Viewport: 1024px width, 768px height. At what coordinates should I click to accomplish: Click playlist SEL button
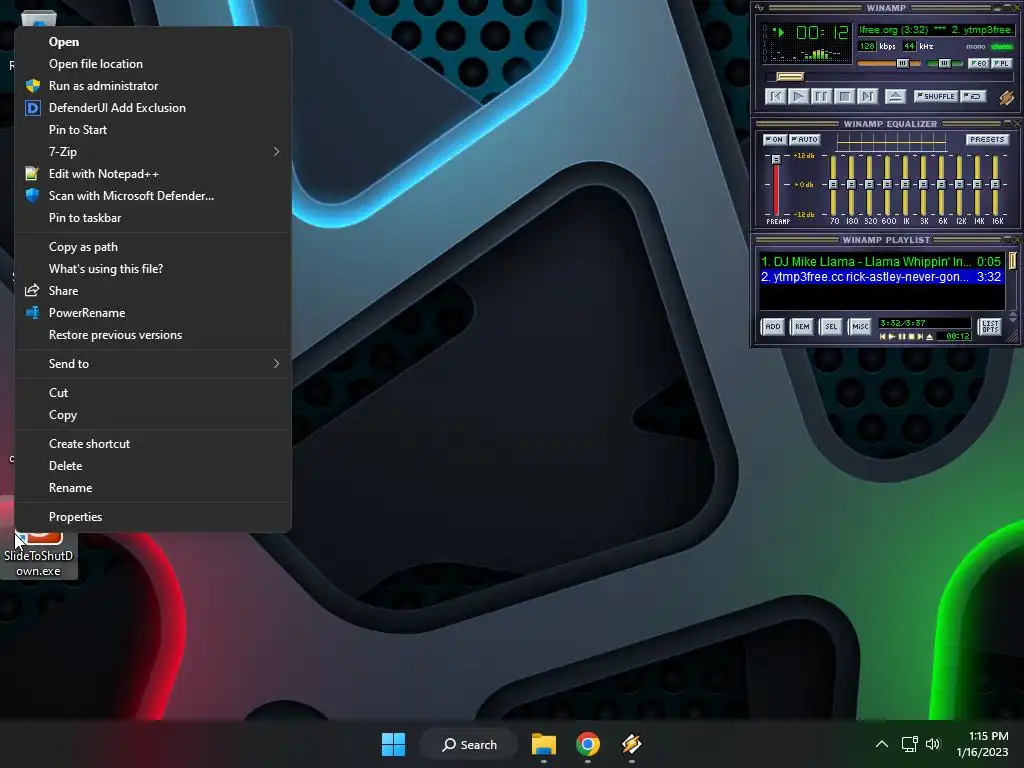[831, 327]
